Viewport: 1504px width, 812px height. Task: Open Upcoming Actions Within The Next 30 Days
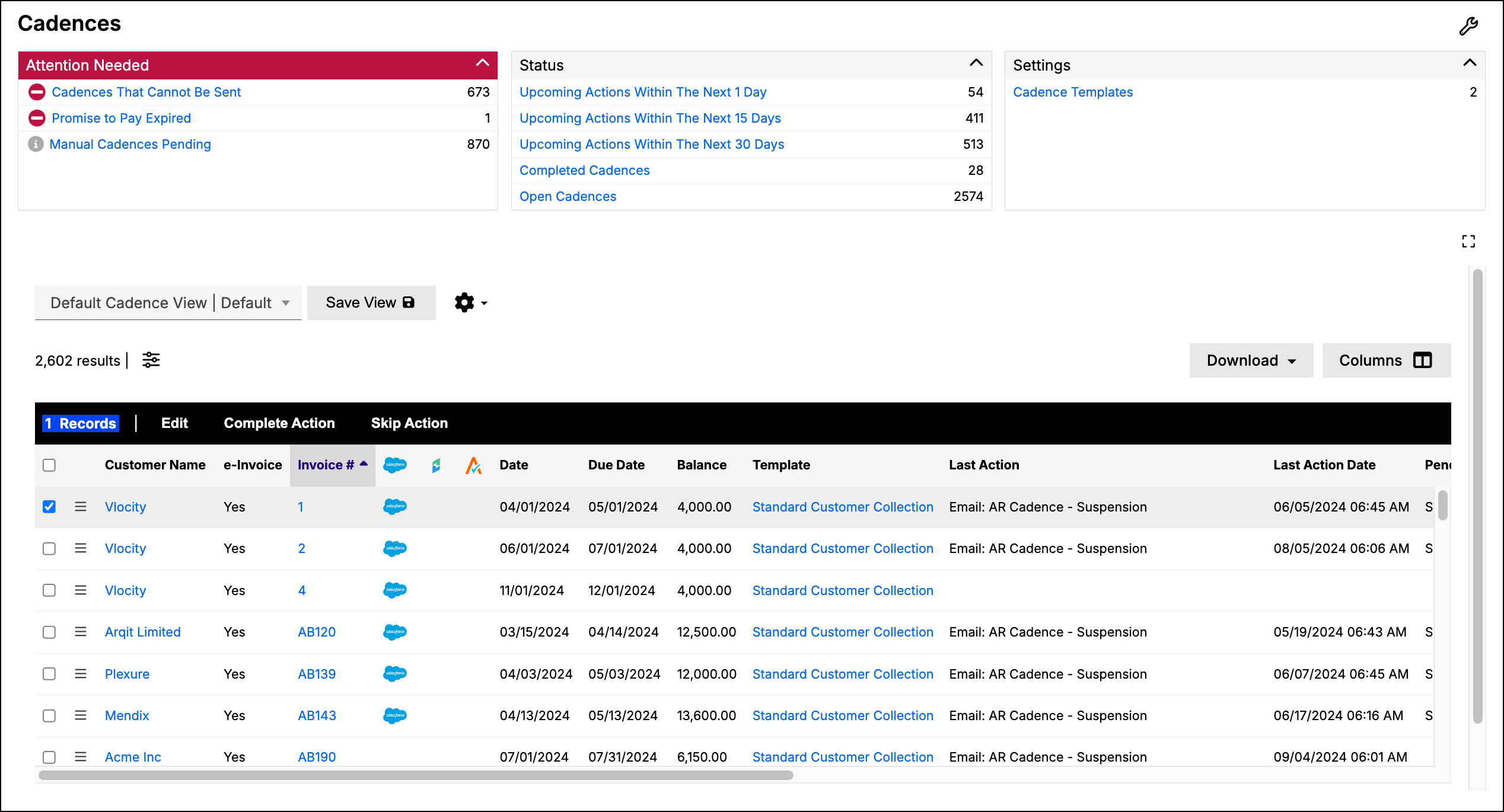652,144
